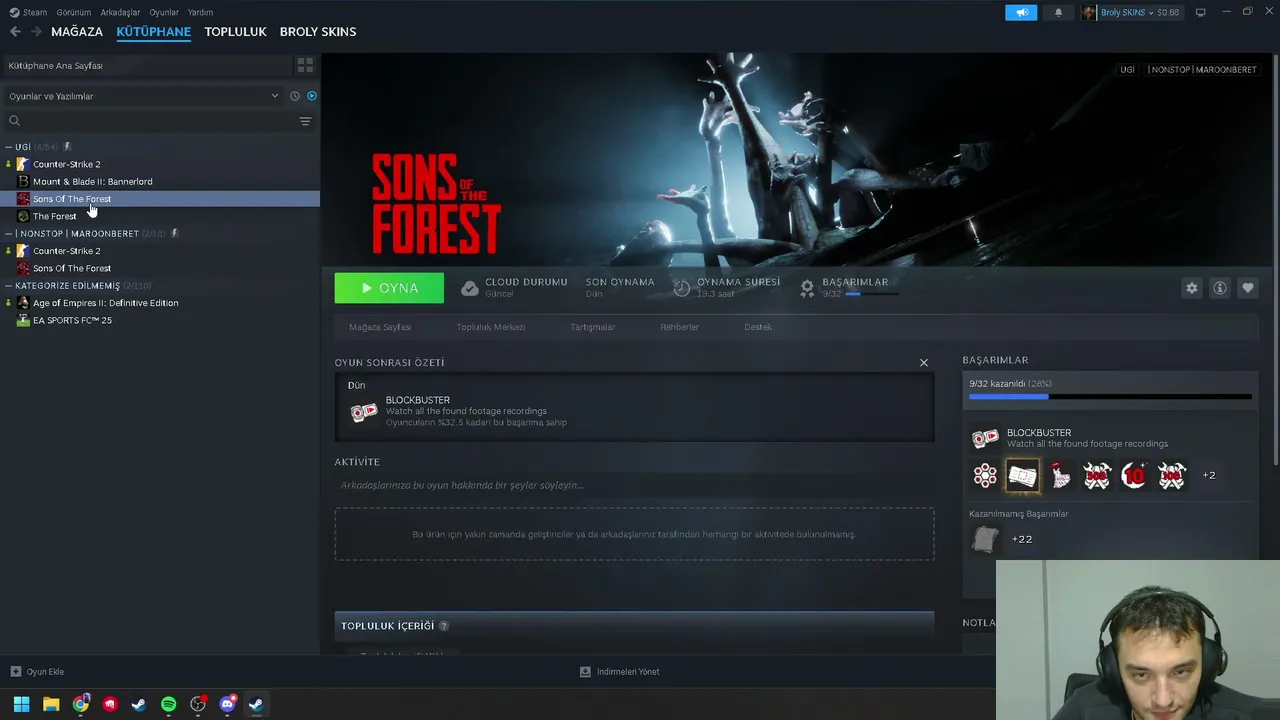Click the locked achievement icon
The width and height of the screenshot is (1280, 720).
pyautogui.click(x=985, y=540)
